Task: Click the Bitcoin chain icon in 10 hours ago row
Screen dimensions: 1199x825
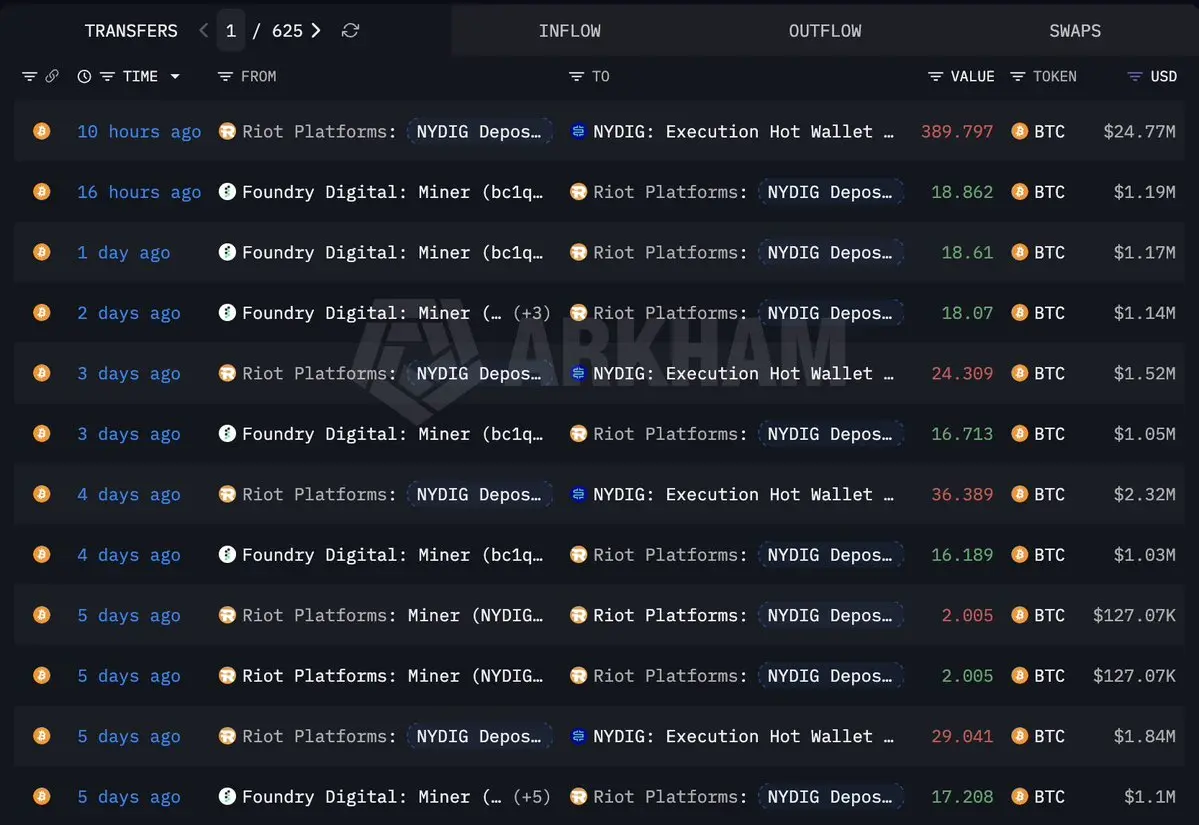Action: (x=41, y=131)
